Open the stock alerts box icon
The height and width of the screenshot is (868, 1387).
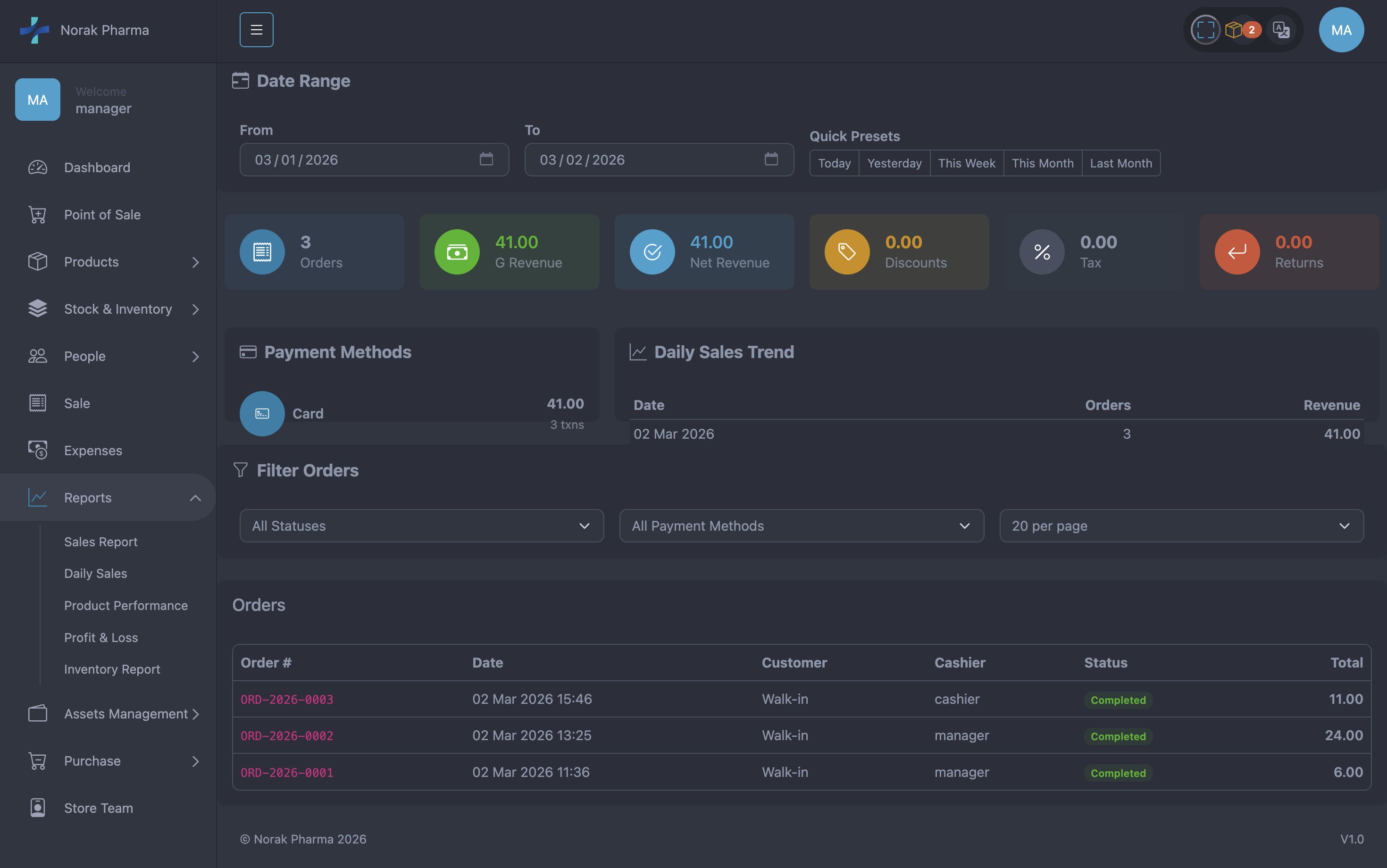(x=1234, y=30)
